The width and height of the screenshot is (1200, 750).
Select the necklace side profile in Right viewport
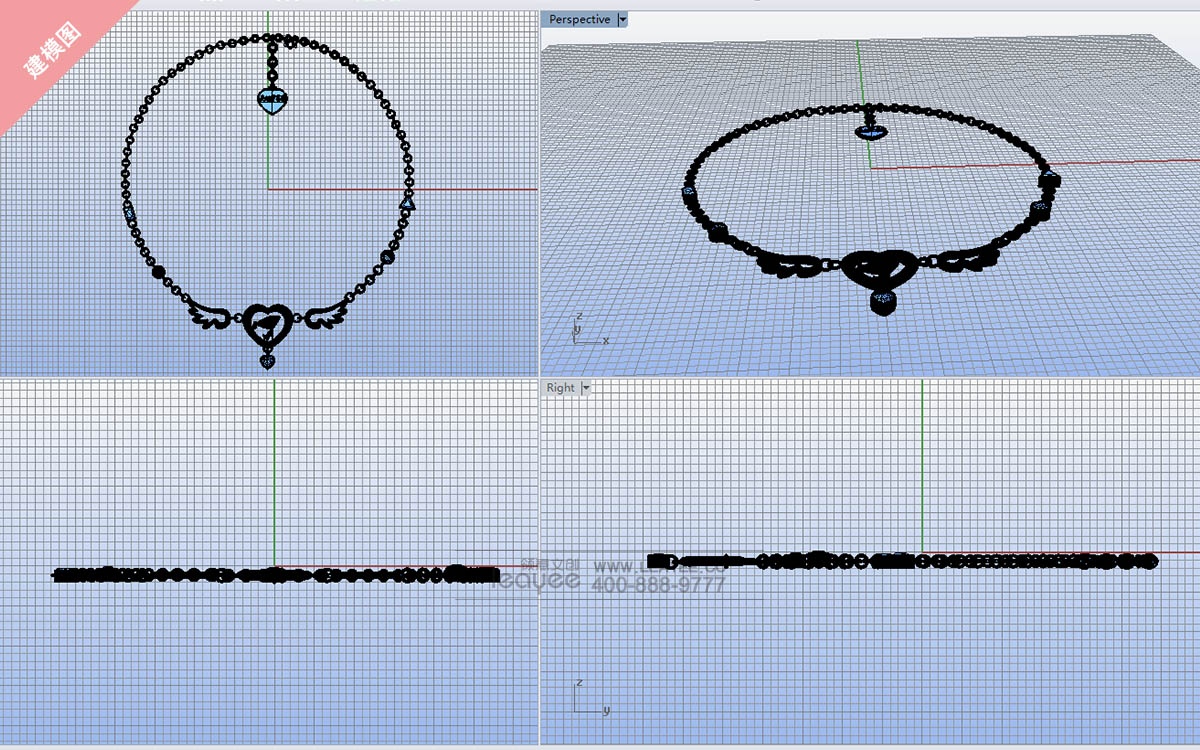(x=900, y=561)
